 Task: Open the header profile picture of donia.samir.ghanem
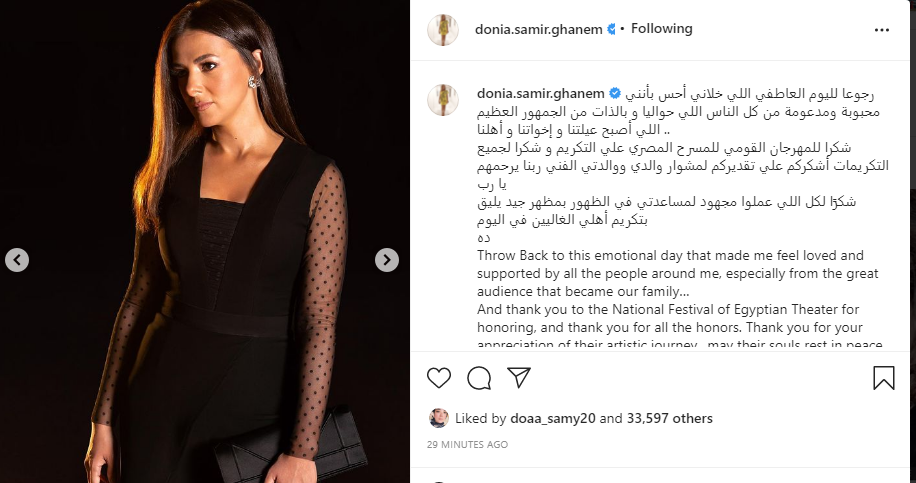[x=443, y=30]
